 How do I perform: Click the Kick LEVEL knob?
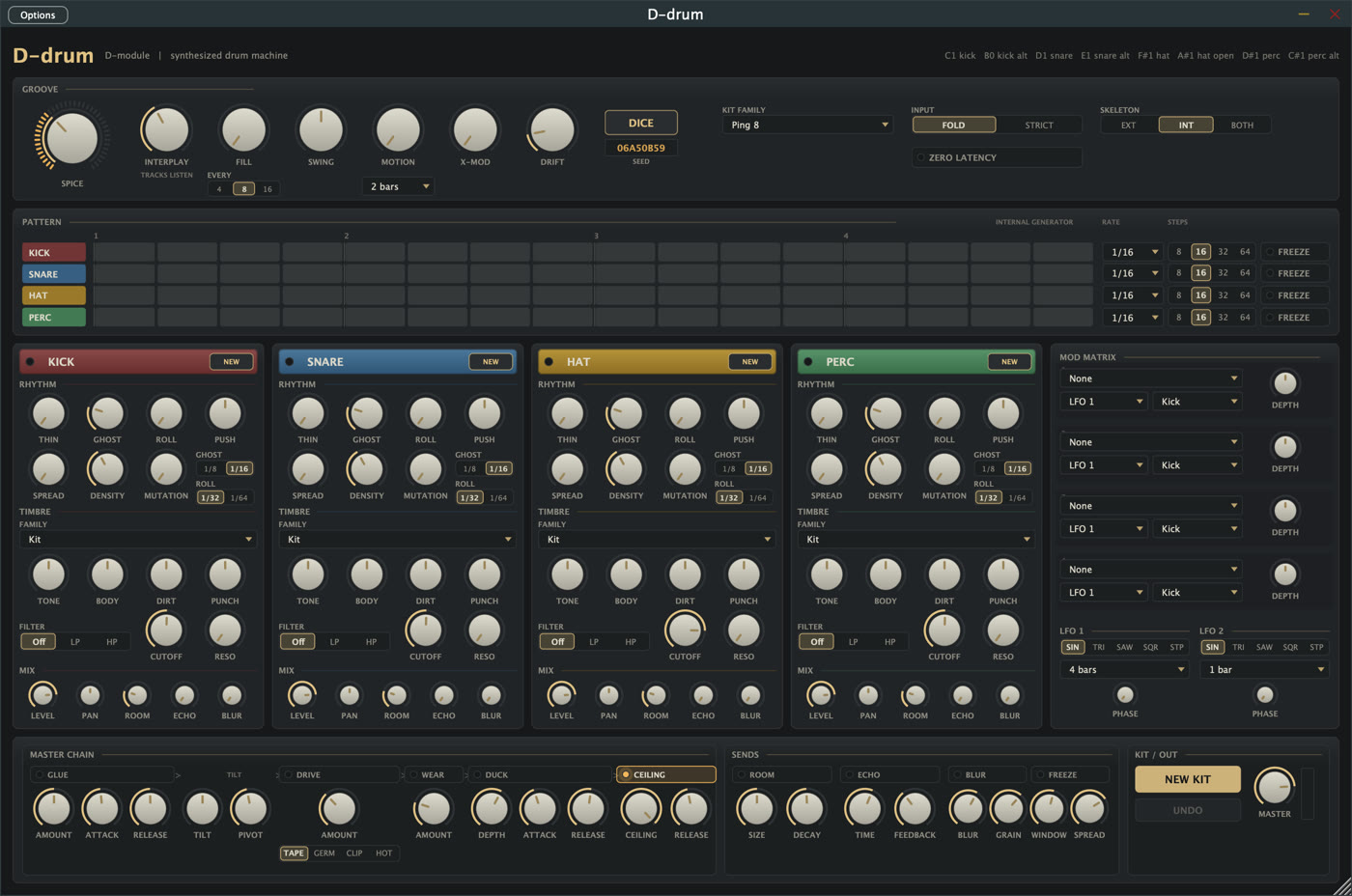pyautogui.click(x=42, y=695)
